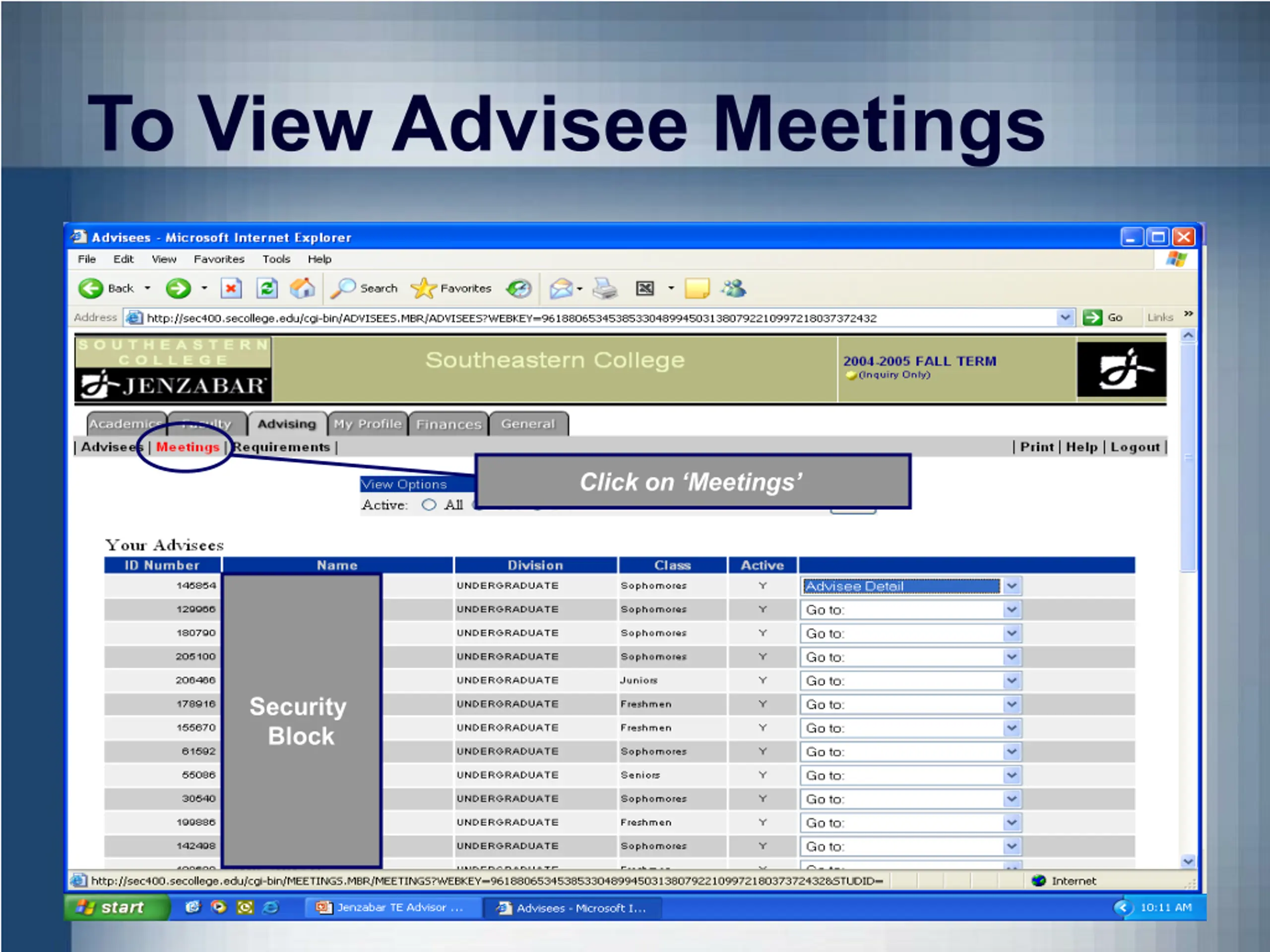This screenshot has width=1270, height=952.
Task: Stop page loading with red X icon
Action: tap(231, 288)
